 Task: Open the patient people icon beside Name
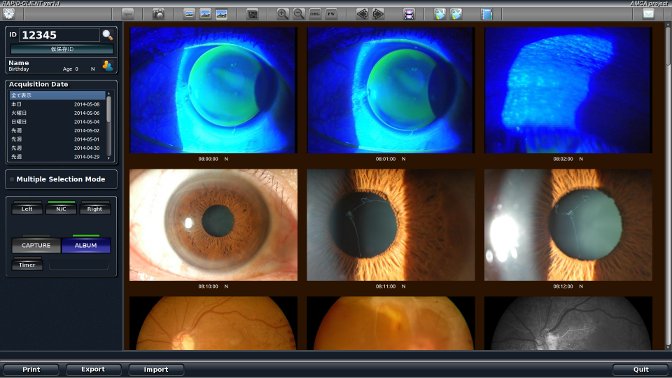(x=108, y=66)
